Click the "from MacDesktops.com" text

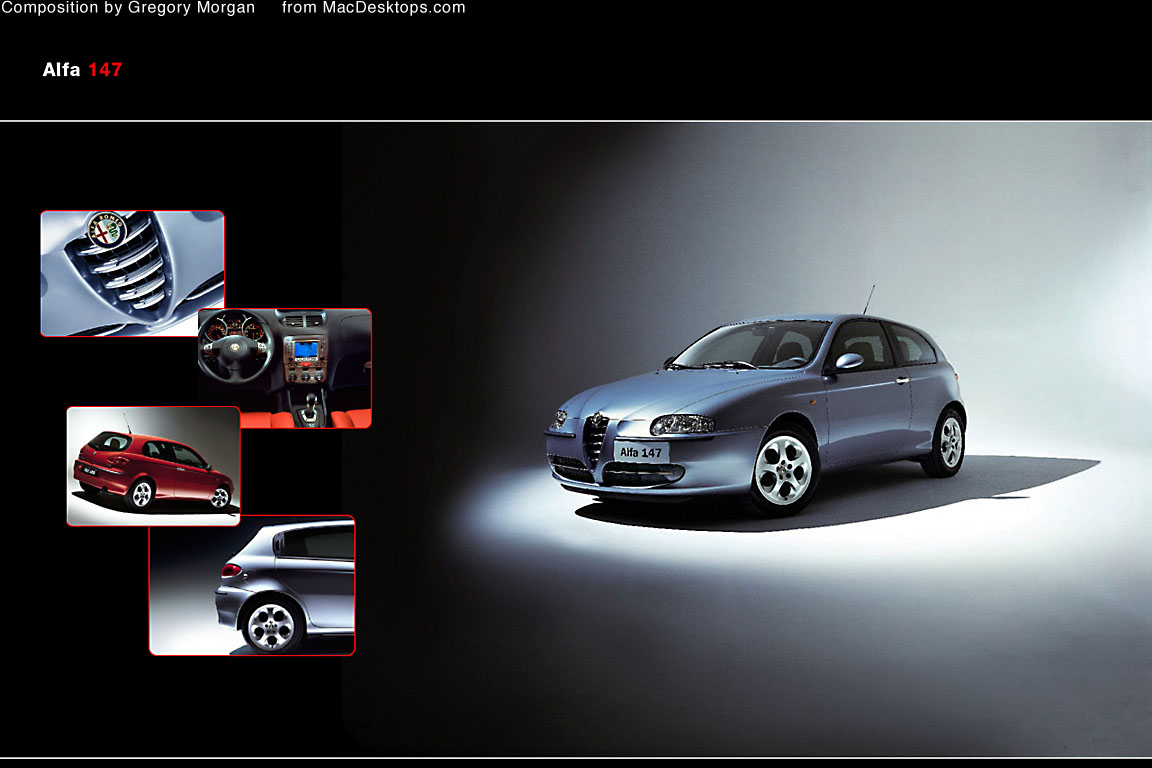point(374,8)
